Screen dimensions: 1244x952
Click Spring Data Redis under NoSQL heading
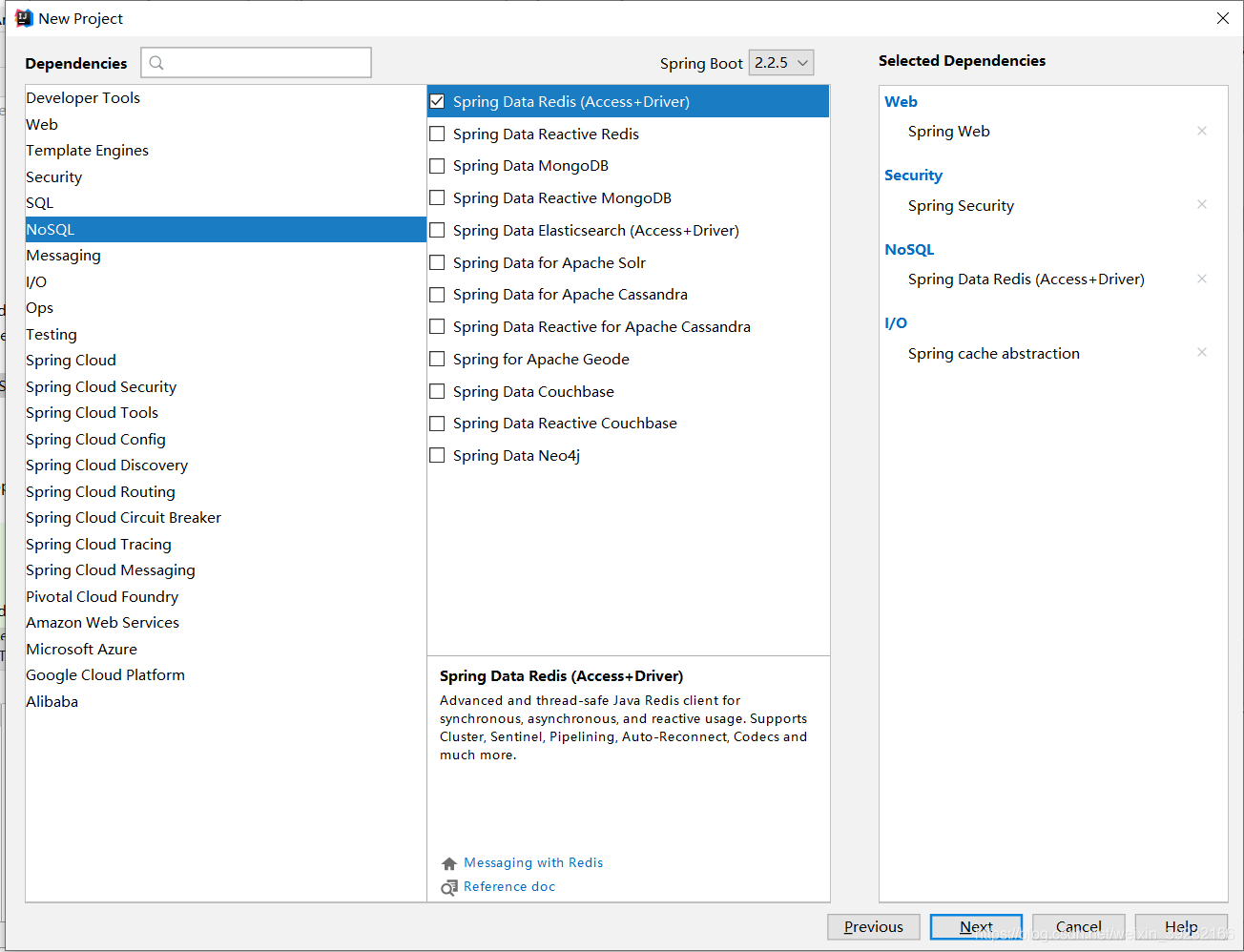(x=1026, y=279)
